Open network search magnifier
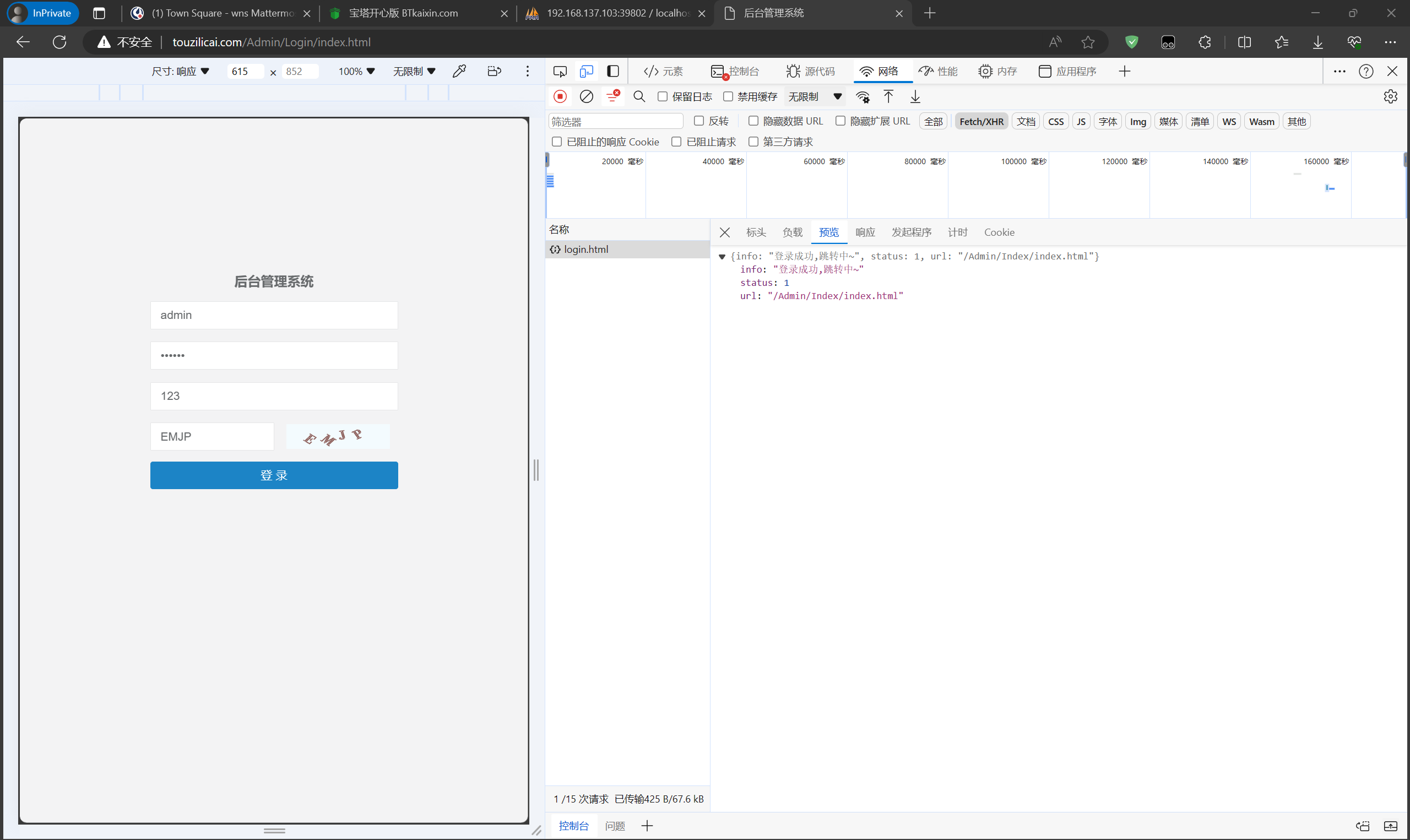Viewport: 1410px width, 840px height. [x=639, y=97]
